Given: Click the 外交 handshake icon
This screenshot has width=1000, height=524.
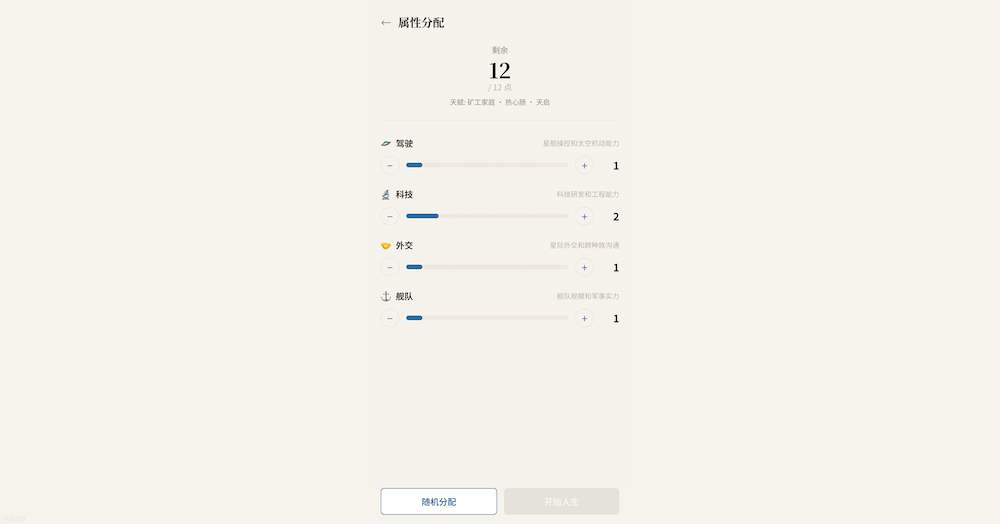Looking at the screenshot, I should [x=386, y=246].
